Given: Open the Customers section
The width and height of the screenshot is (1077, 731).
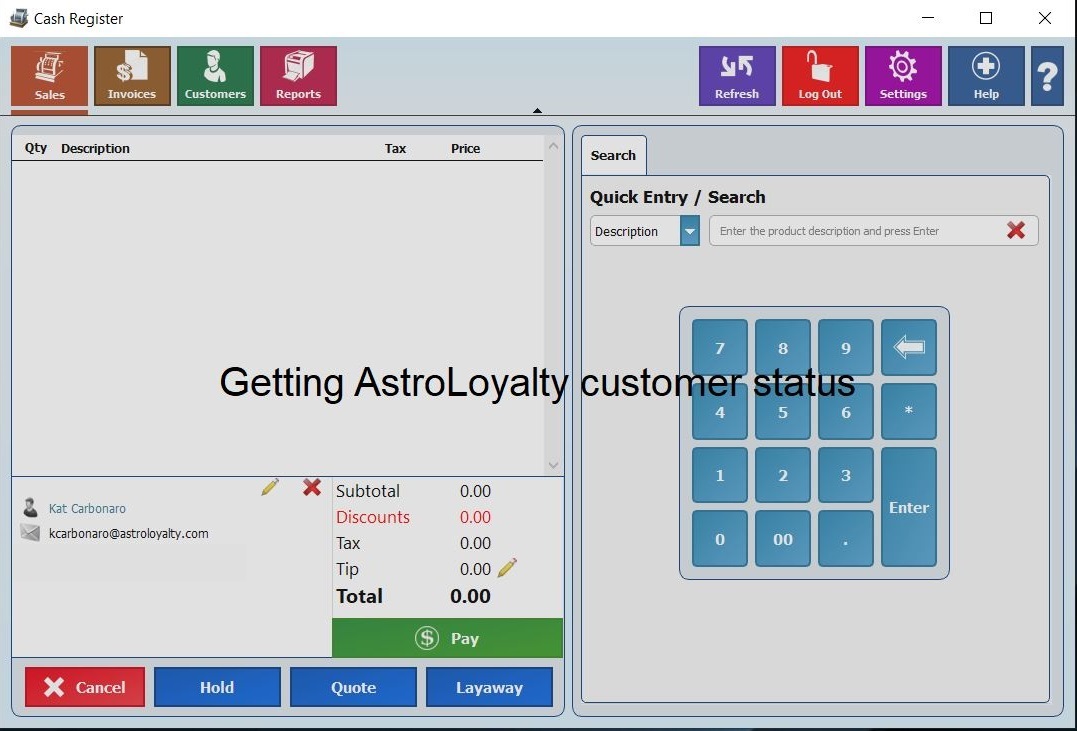Looking at the screenshot, I should (x=215, y=76).
